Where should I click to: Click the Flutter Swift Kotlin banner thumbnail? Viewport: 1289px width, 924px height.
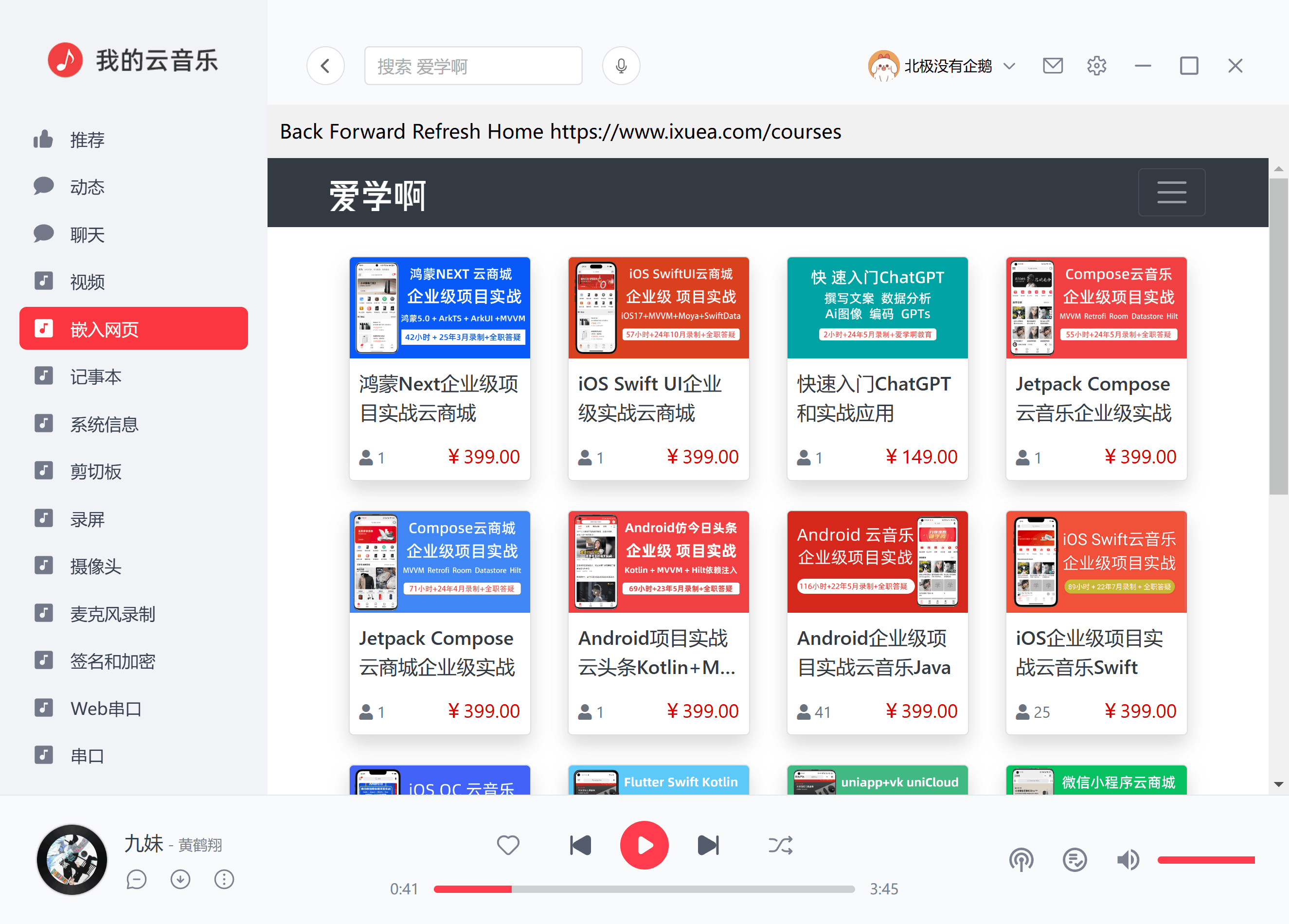click(658, 780)
